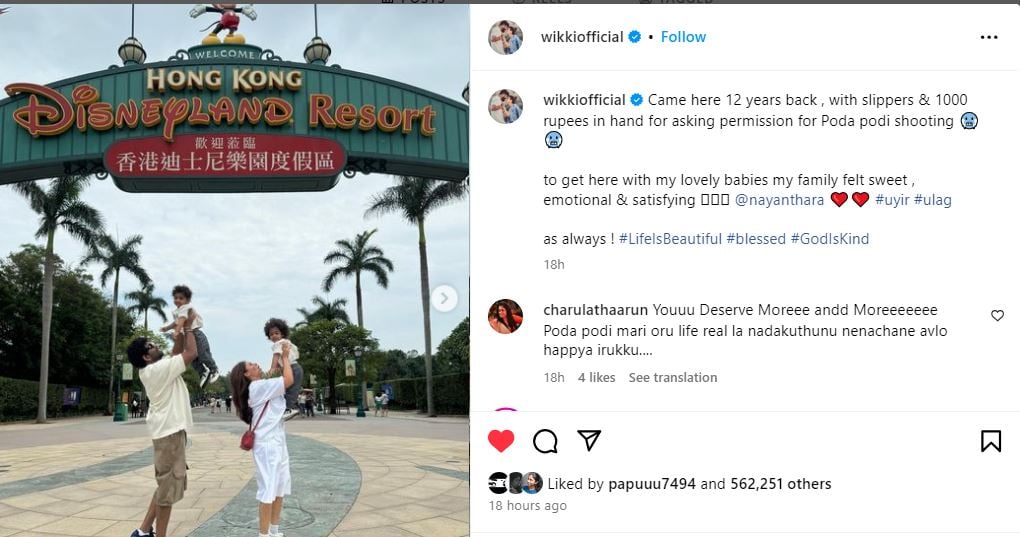Image resolution: width=1020 pixels, height=537 pixels.
Task: Open papuuu7494 liker profile
Action: click(652, 484)
